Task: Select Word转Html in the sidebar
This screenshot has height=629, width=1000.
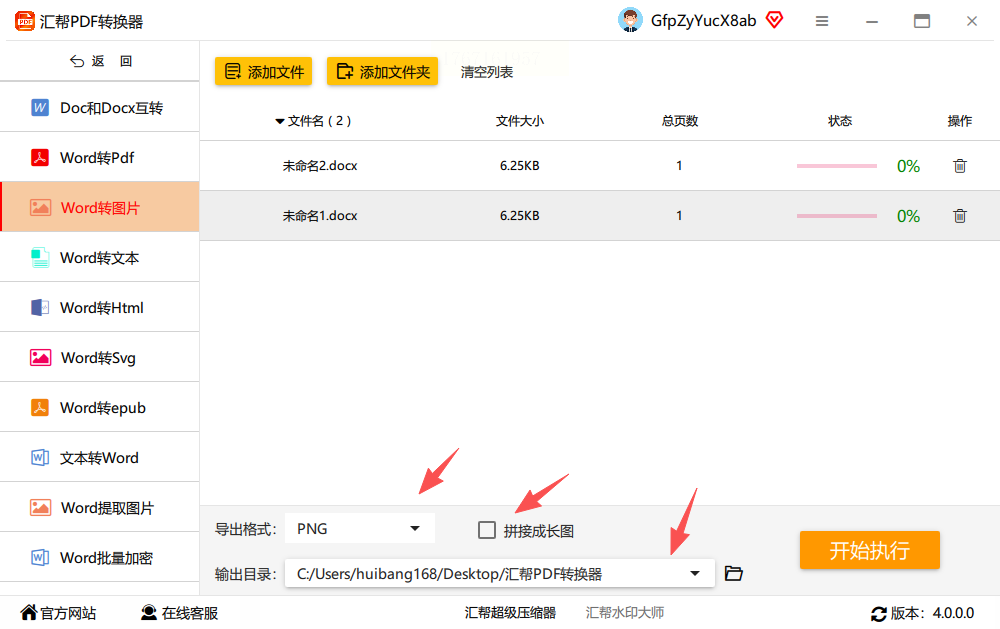Action: [x=99, y=307]
